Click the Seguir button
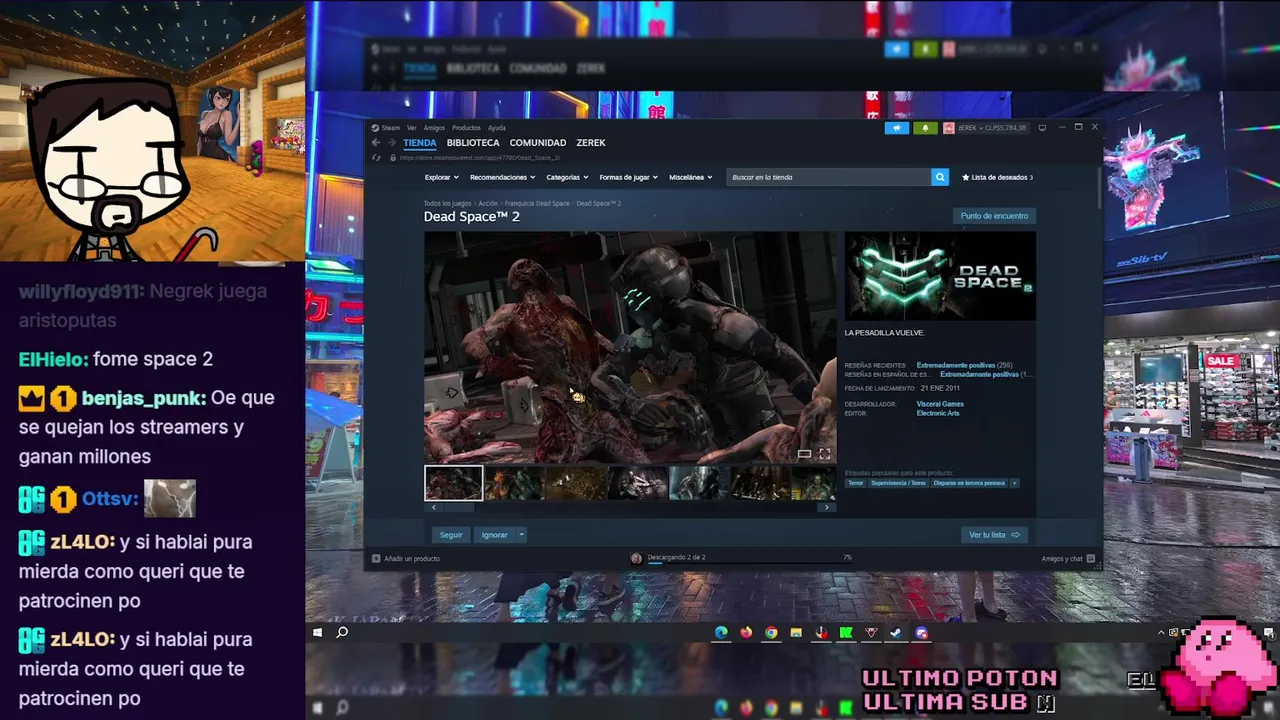1280x720 pixels. [451, 535]
